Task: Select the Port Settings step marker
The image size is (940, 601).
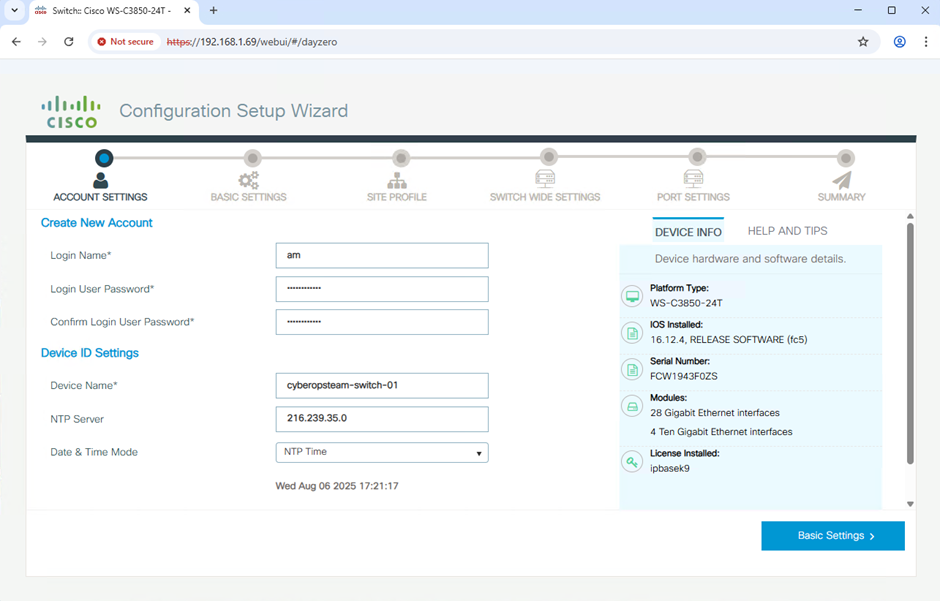Action: coord(697,157)
